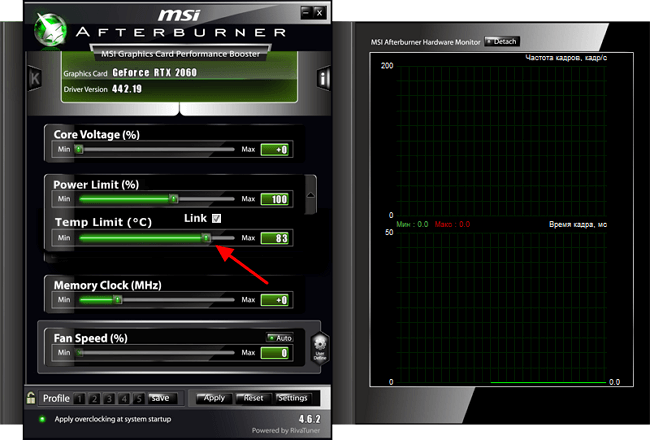This screenshot has height=440, width=650.
Task: Click the Memory Clock value field
Action: pos(274,300)
